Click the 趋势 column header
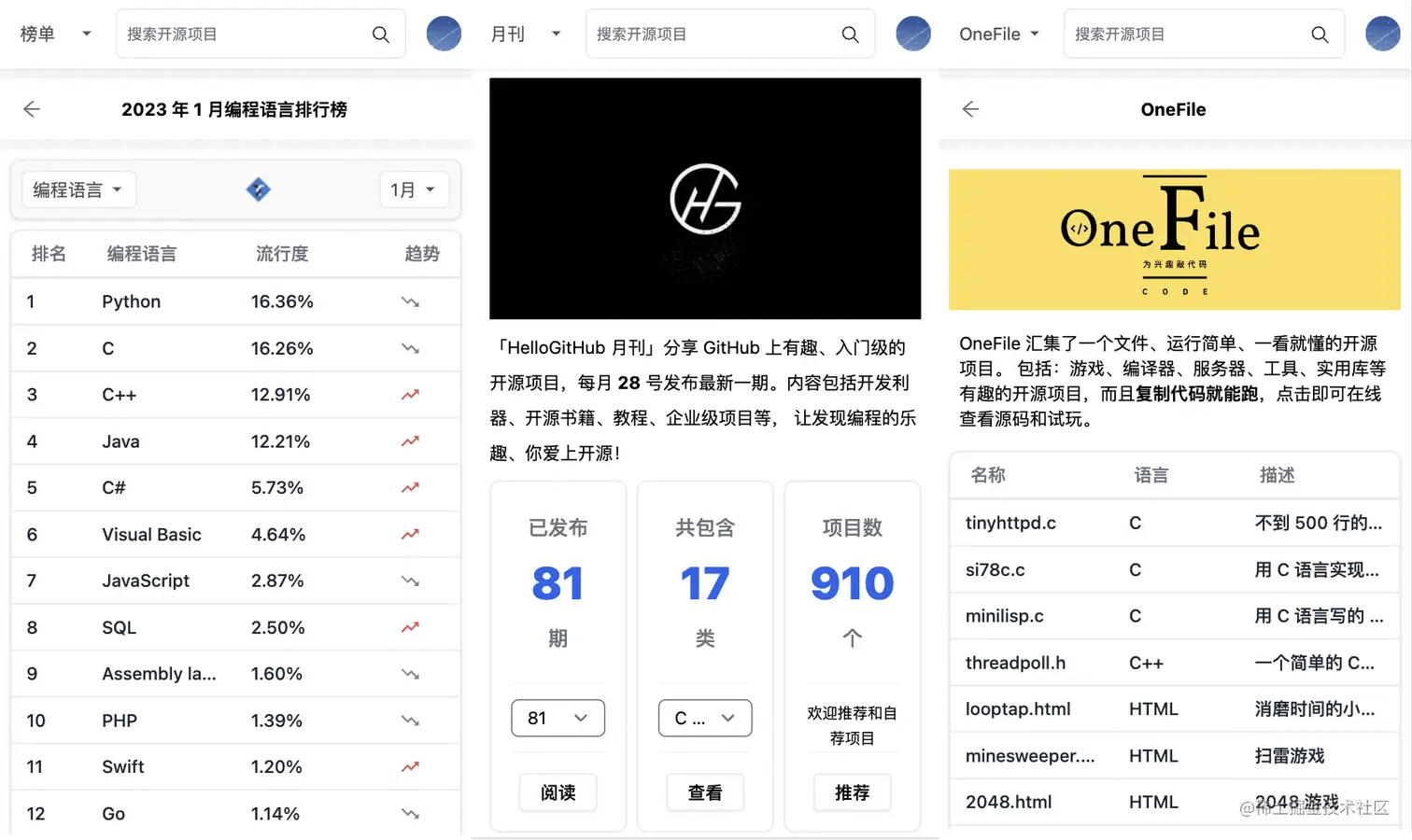1412x840 pixels. [422, 254]
